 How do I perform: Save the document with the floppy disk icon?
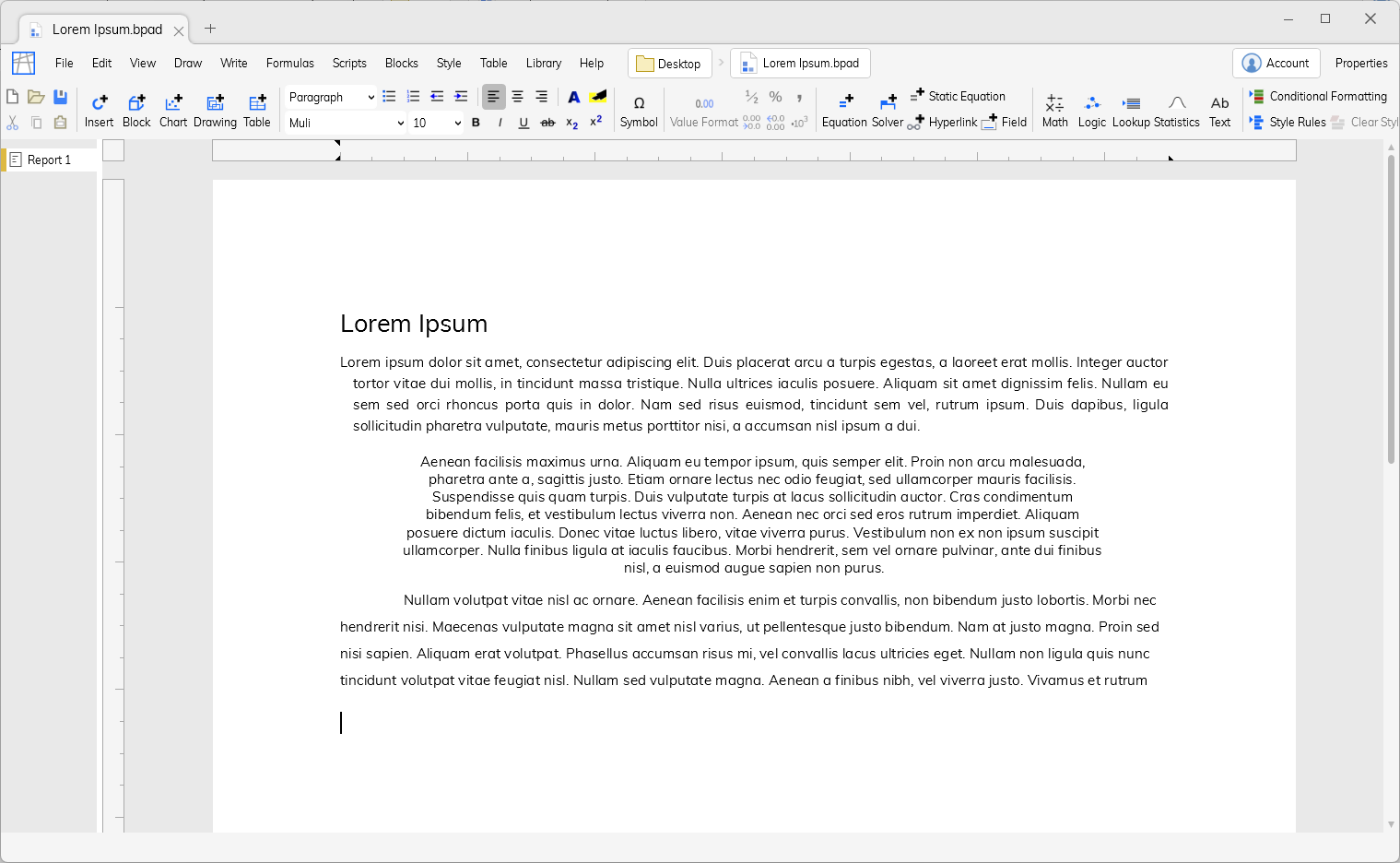click(x=61, y=97)
